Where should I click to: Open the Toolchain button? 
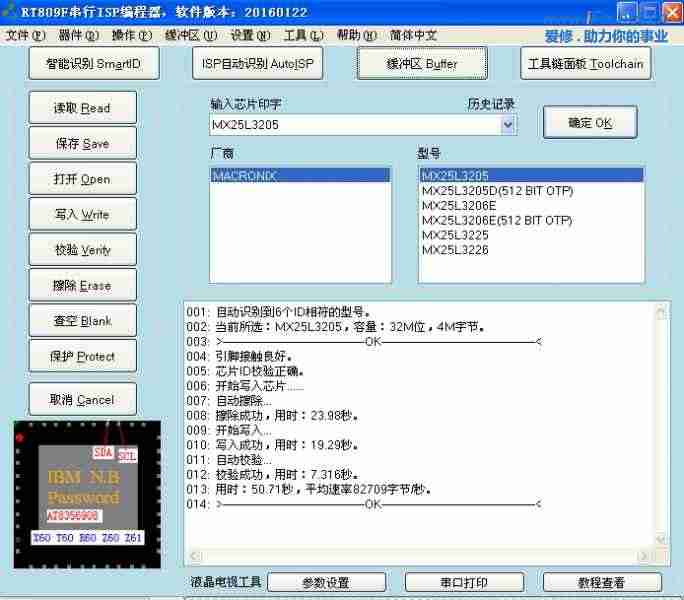(x=586, y=64)
